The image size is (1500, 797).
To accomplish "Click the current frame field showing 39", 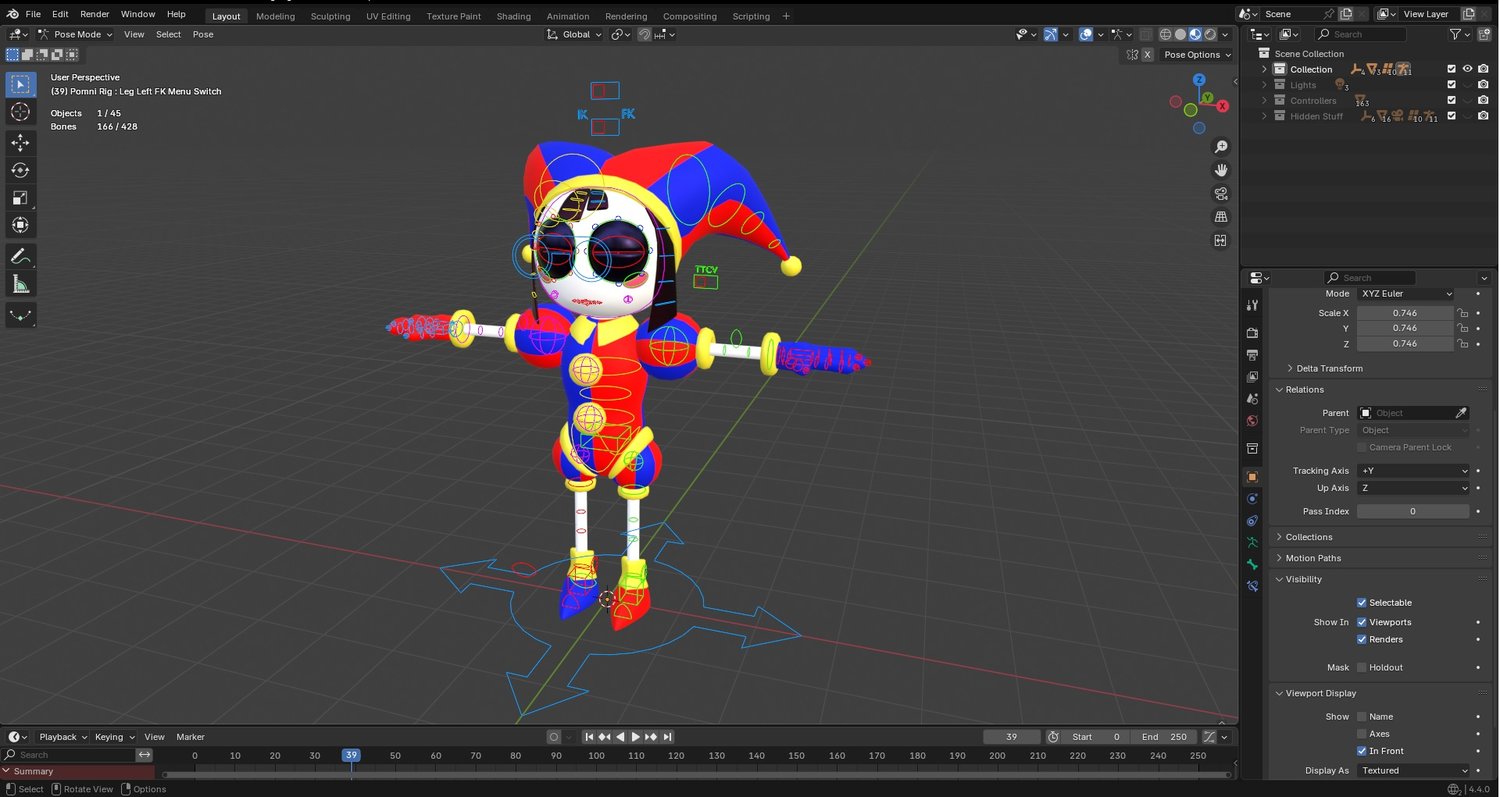I will coord(1011,737).
